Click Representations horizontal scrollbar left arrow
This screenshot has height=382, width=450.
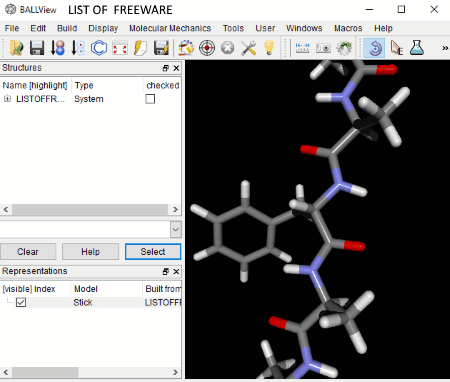[x=6, y=372]
